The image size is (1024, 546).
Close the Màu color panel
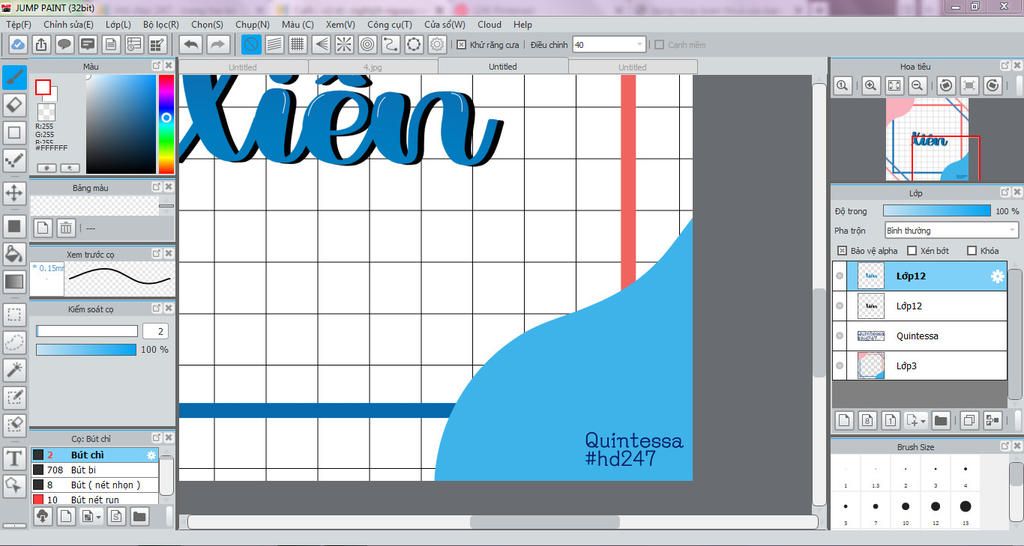click(x=168, y=66)
